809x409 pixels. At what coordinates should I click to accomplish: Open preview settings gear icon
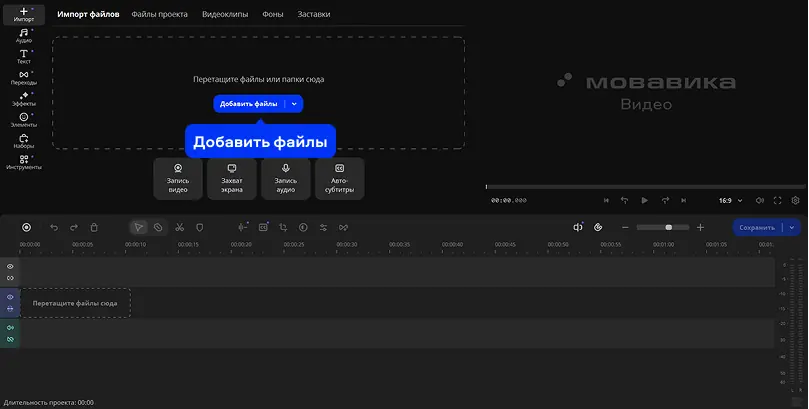pyautogui.click(x=796, y=201)
